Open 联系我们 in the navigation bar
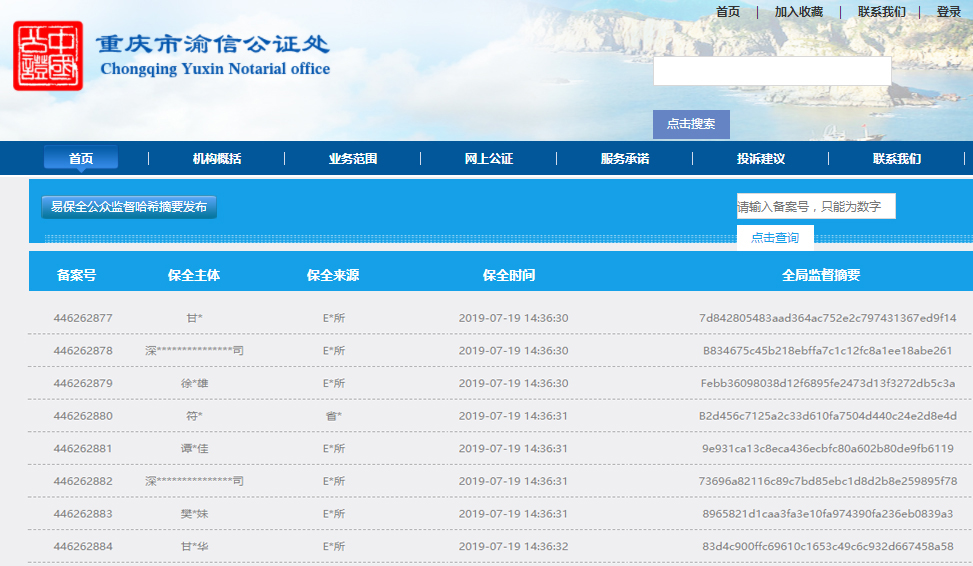This screenshot has height=566, width=973. pos(897,159)
